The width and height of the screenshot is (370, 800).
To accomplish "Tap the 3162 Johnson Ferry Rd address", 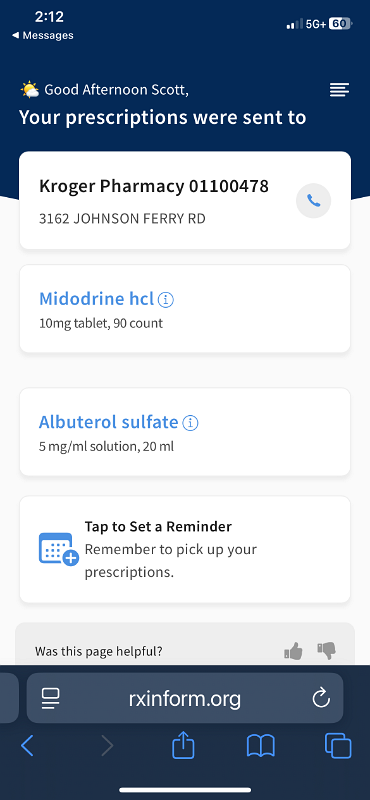I will (122, 219).
